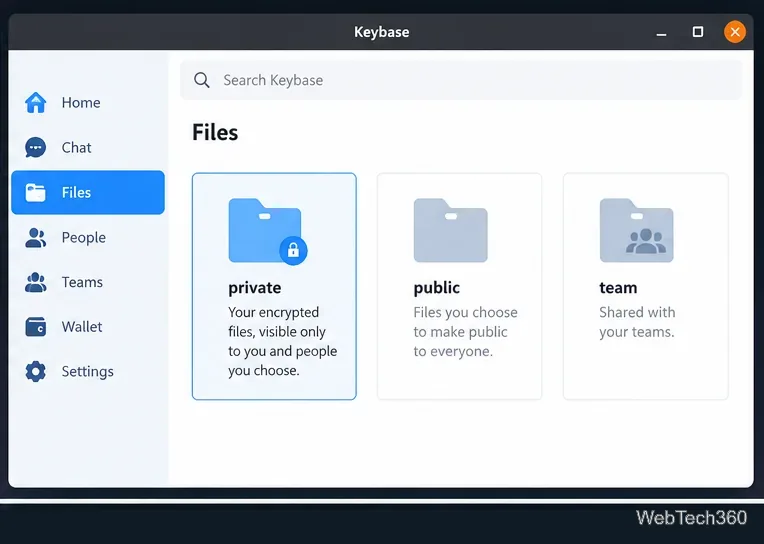This screenshot has width=764, height=544.
Task: Click 'Your encrypted files' description text
Action: pos(283,341)
